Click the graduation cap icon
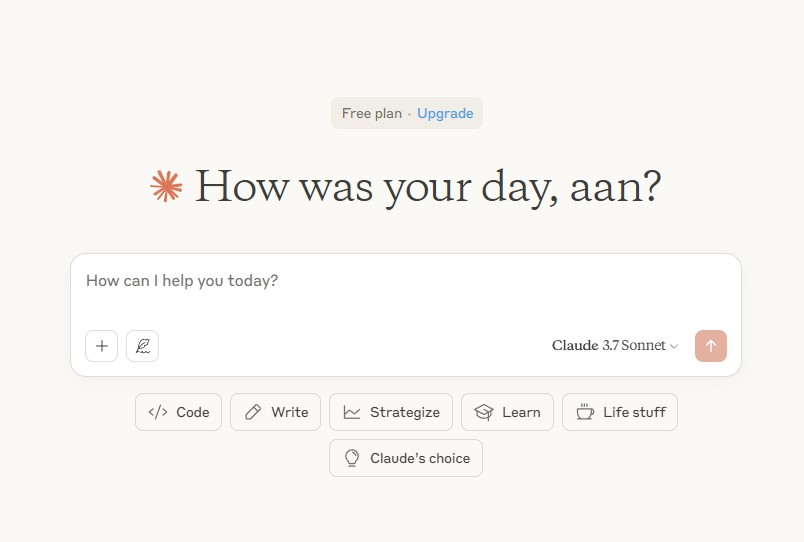 (484, 412)
